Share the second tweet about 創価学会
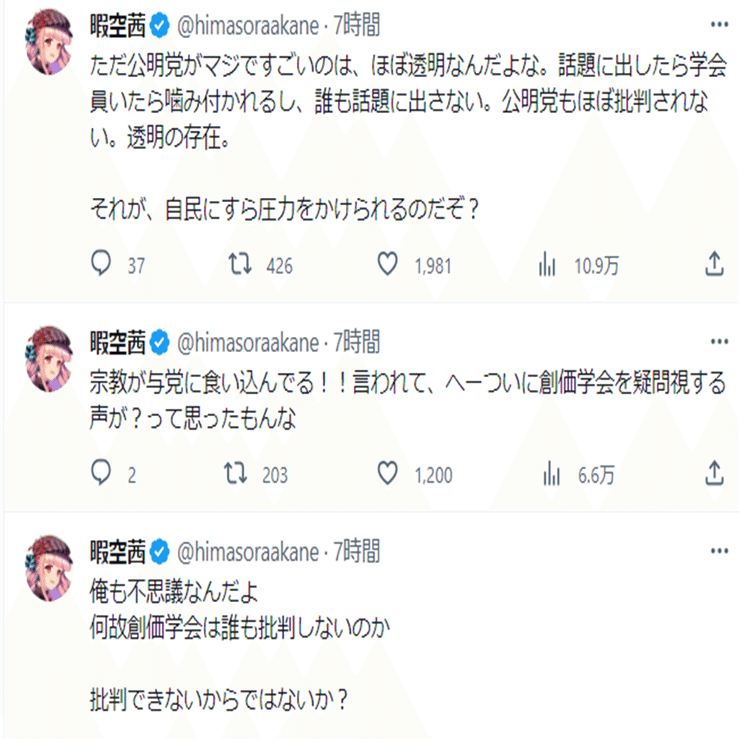 [x=714, y=472]
